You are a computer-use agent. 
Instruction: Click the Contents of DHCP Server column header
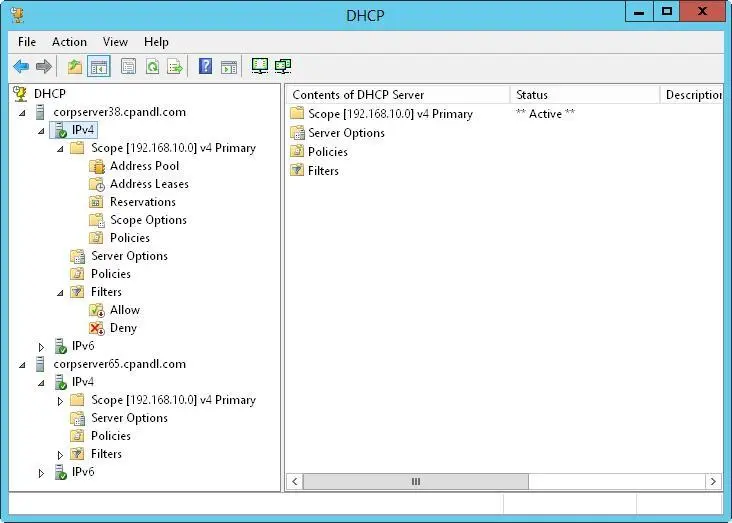click(398, 95)
